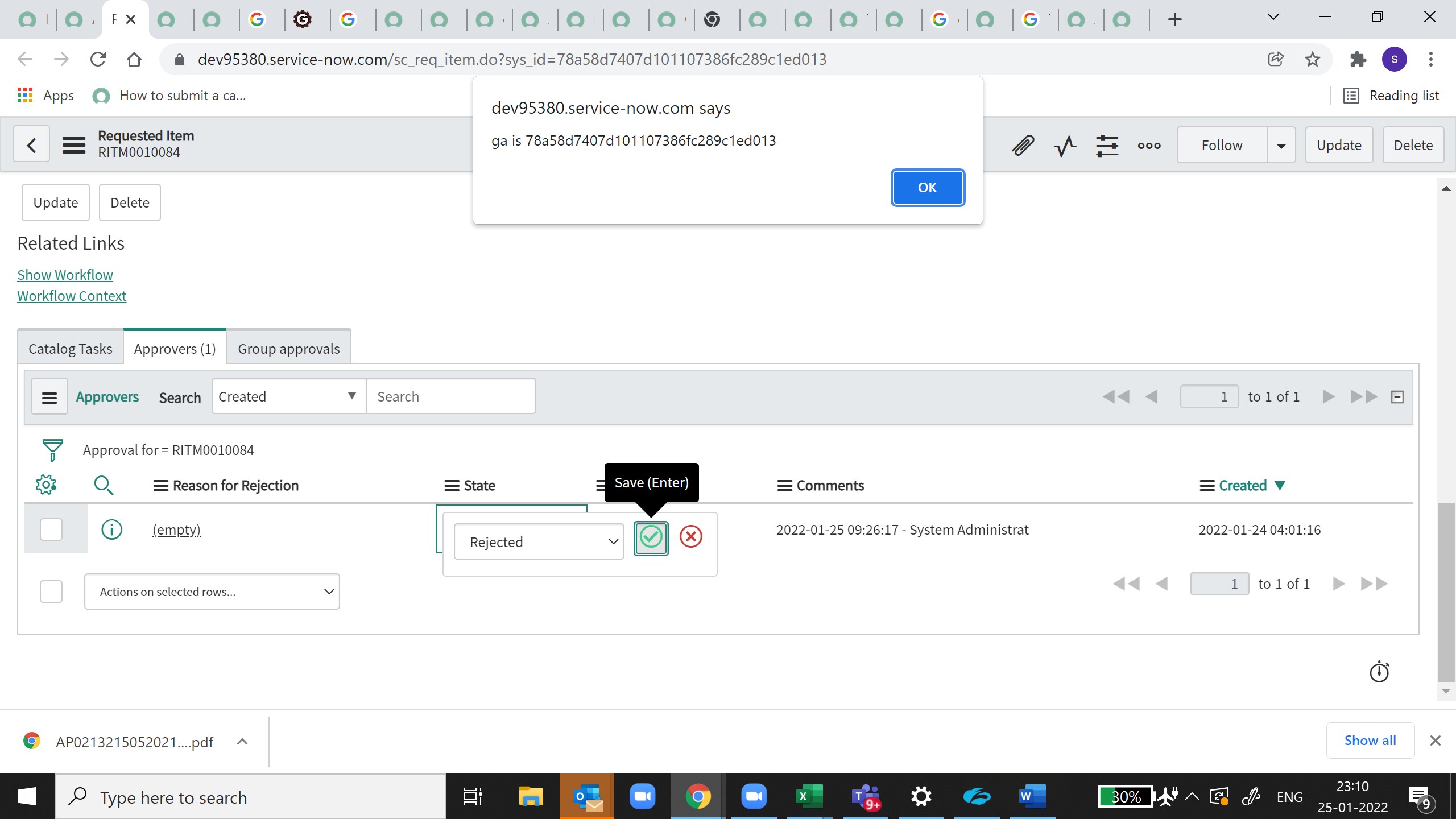
Task: Expand the downloaded PDF options chevron
Action: tap(242, 742)
